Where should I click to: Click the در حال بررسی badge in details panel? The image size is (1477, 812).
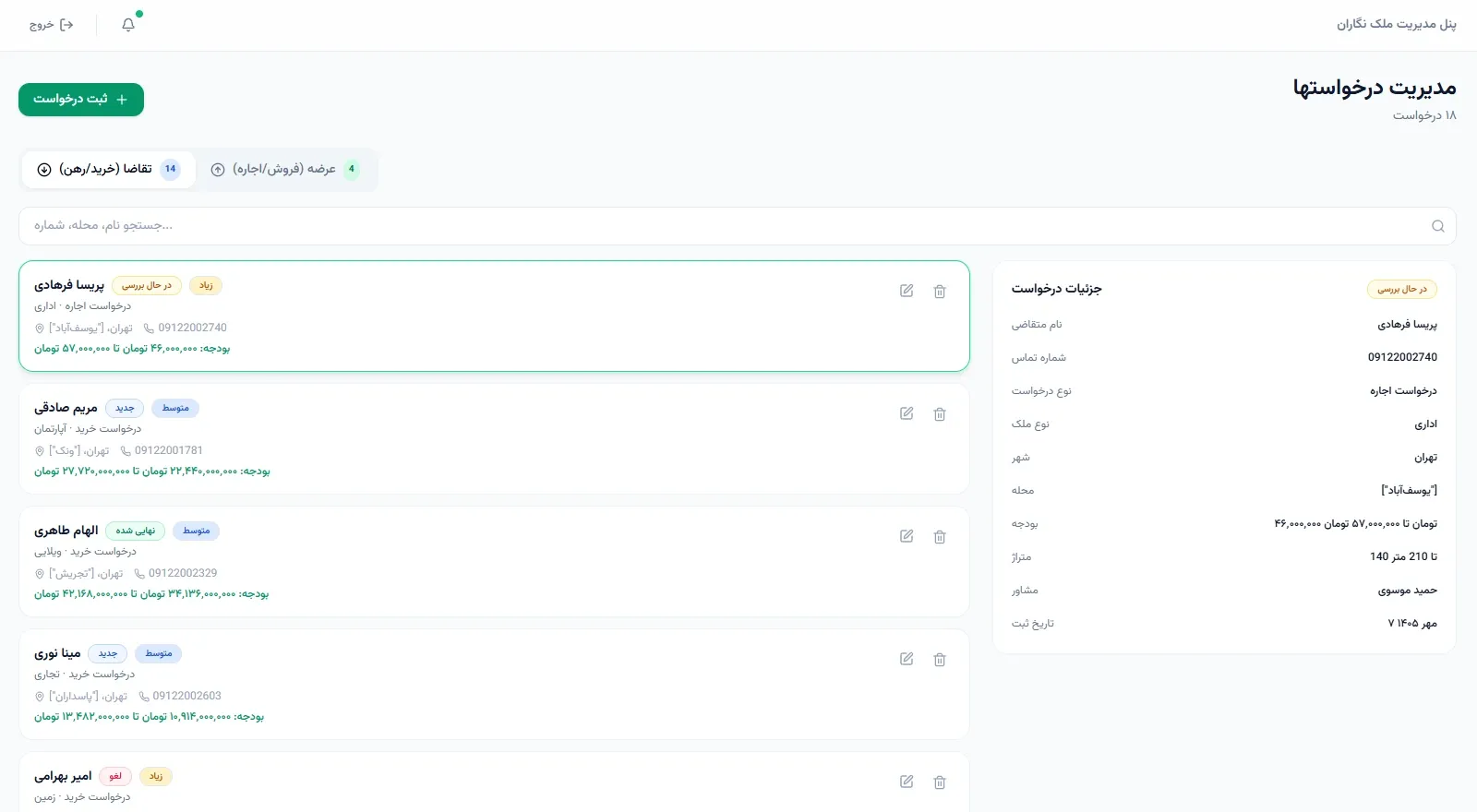coord(1401,289)
